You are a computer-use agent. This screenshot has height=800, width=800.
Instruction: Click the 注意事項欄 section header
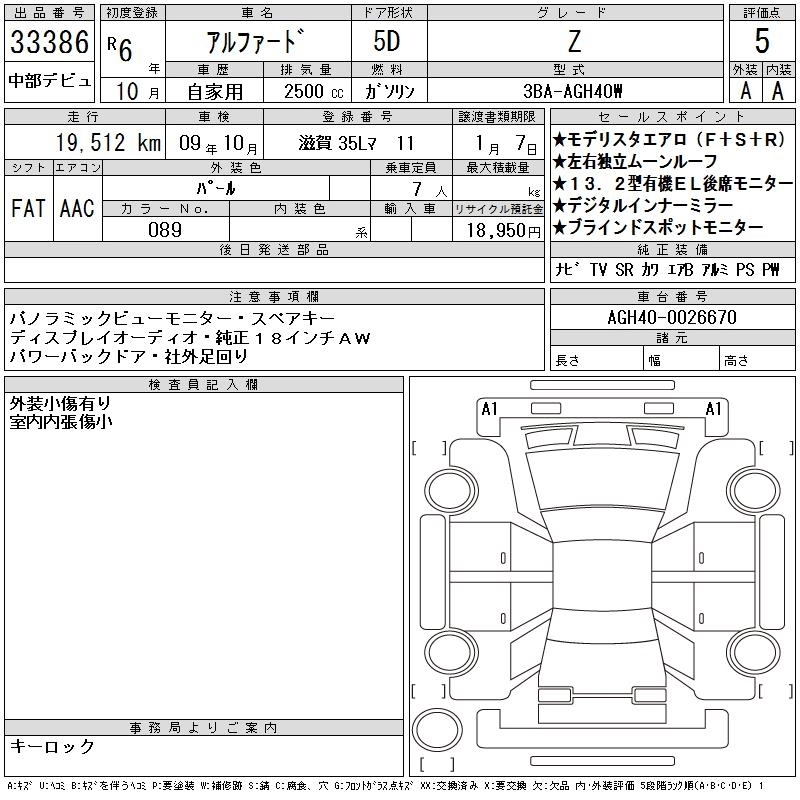[274, 296]
